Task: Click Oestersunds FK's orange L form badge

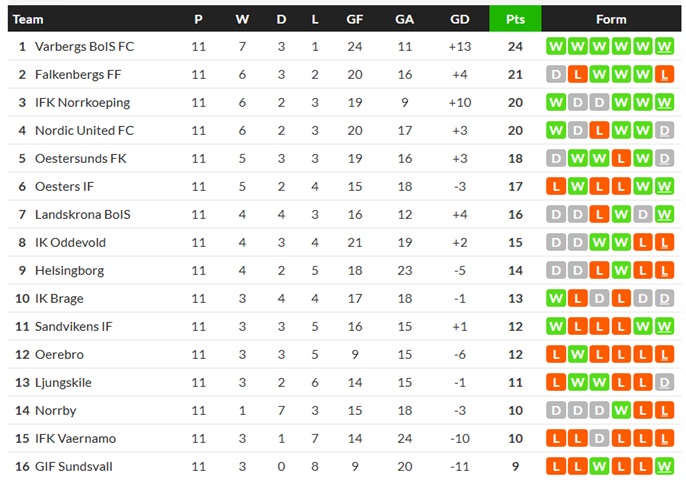Action: (x=621, y=158)
